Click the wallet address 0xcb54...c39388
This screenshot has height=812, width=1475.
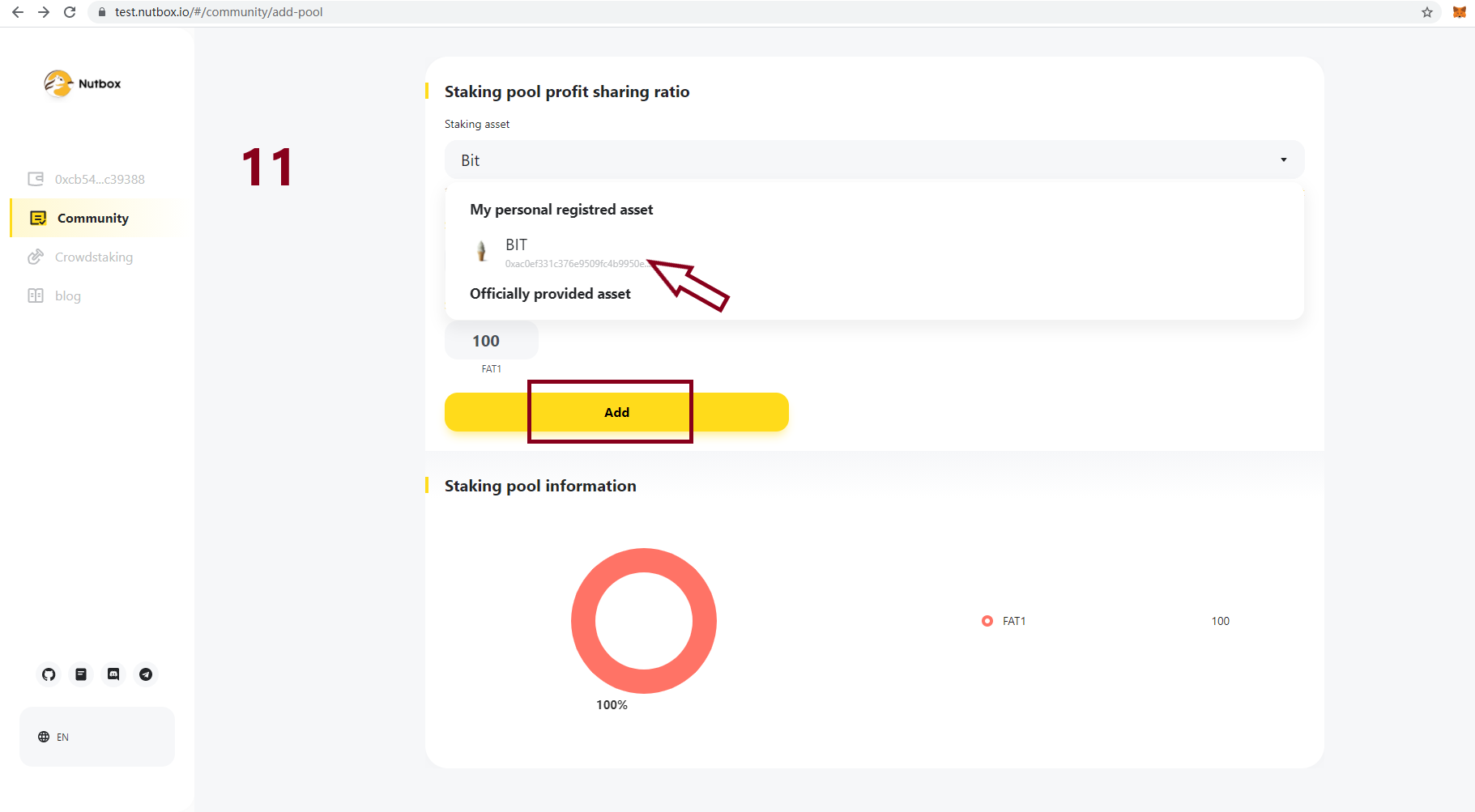99,180
